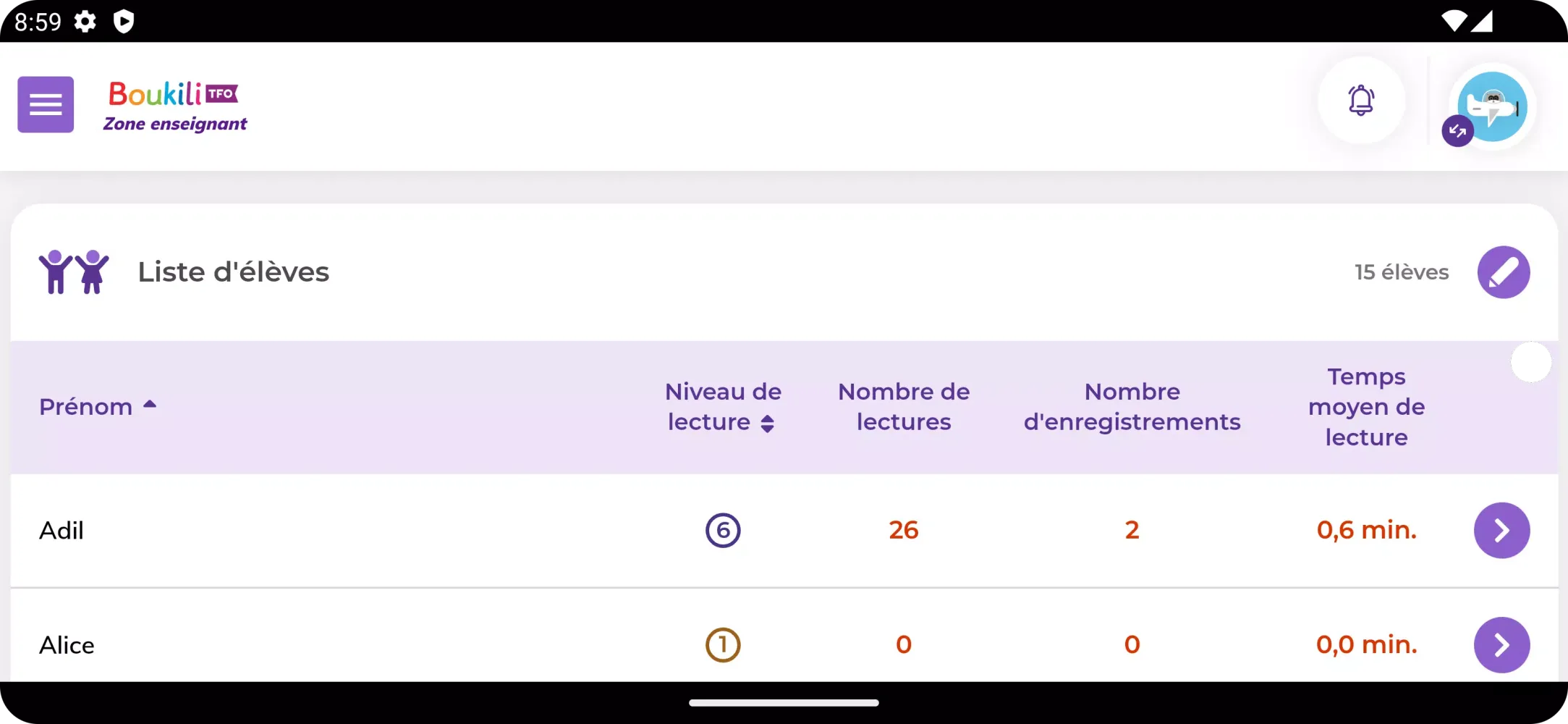Image resolution: width=1568 pixels, height=724 pixels.
Task: Tap the settings gear in status bar
Action: click(85, 22)
